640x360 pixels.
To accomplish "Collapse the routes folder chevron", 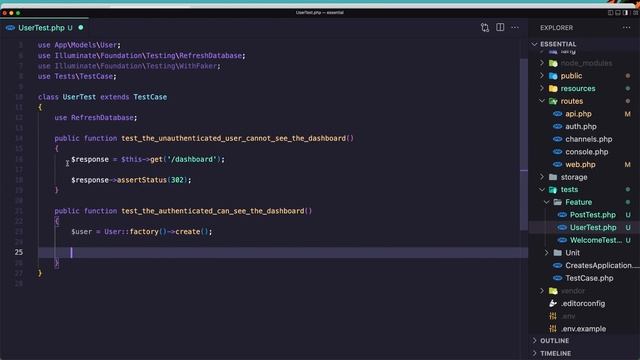I will [542, 101].
